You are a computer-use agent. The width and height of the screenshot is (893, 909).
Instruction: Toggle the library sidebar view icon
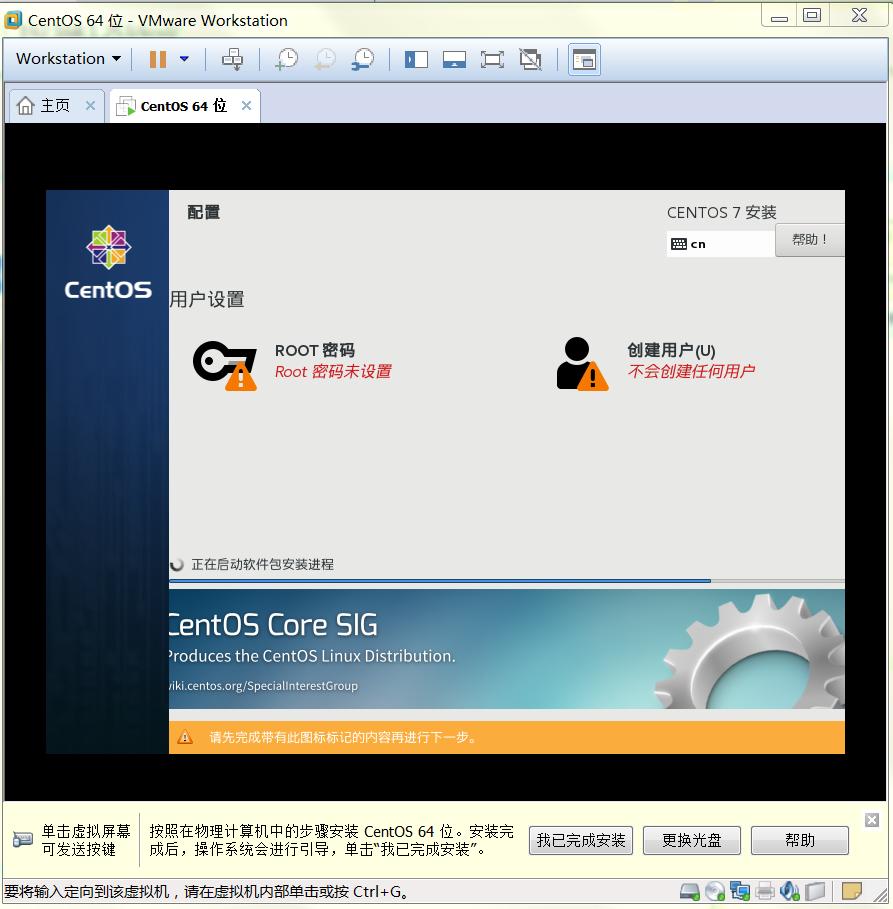coord(416,59)
